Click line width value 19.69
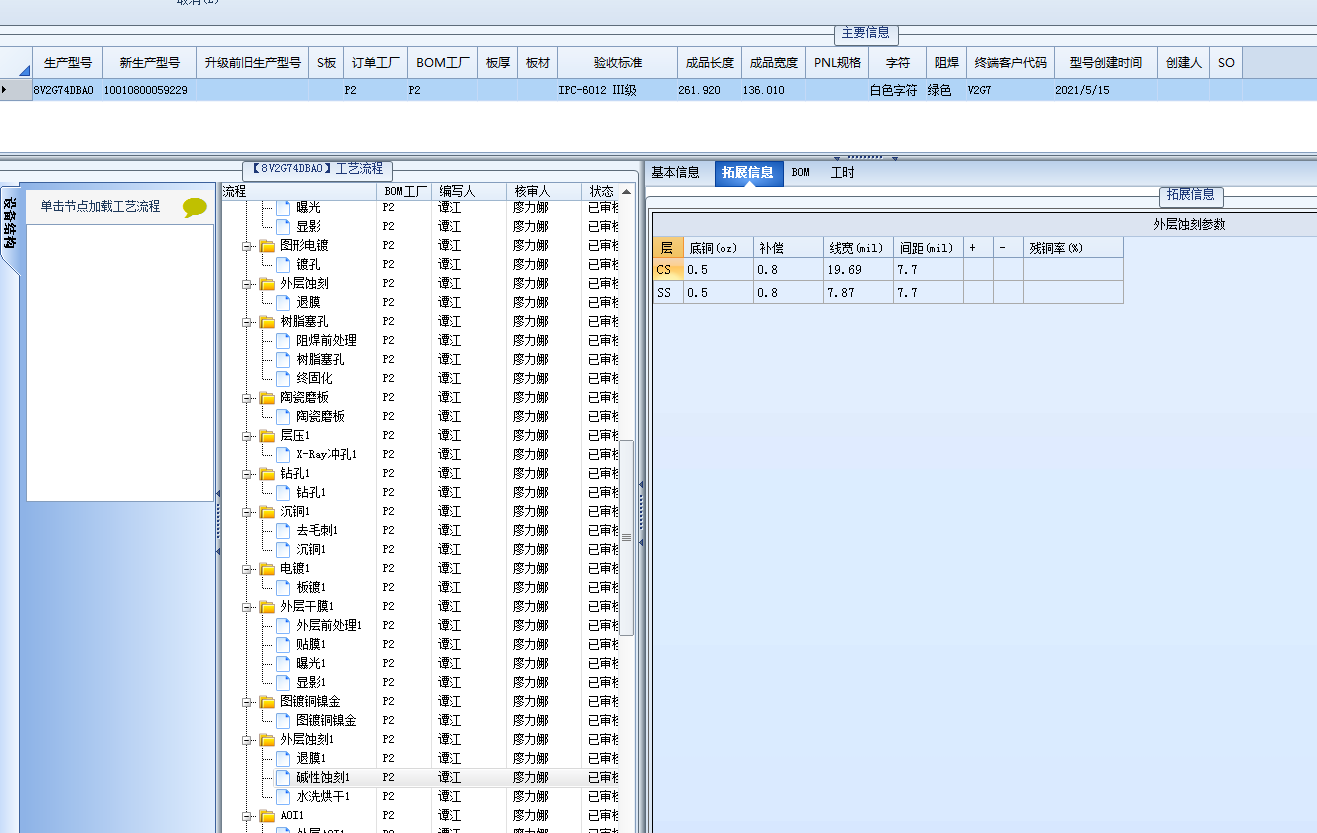The width and height of the screenshot is (1317, 833). 858,270
